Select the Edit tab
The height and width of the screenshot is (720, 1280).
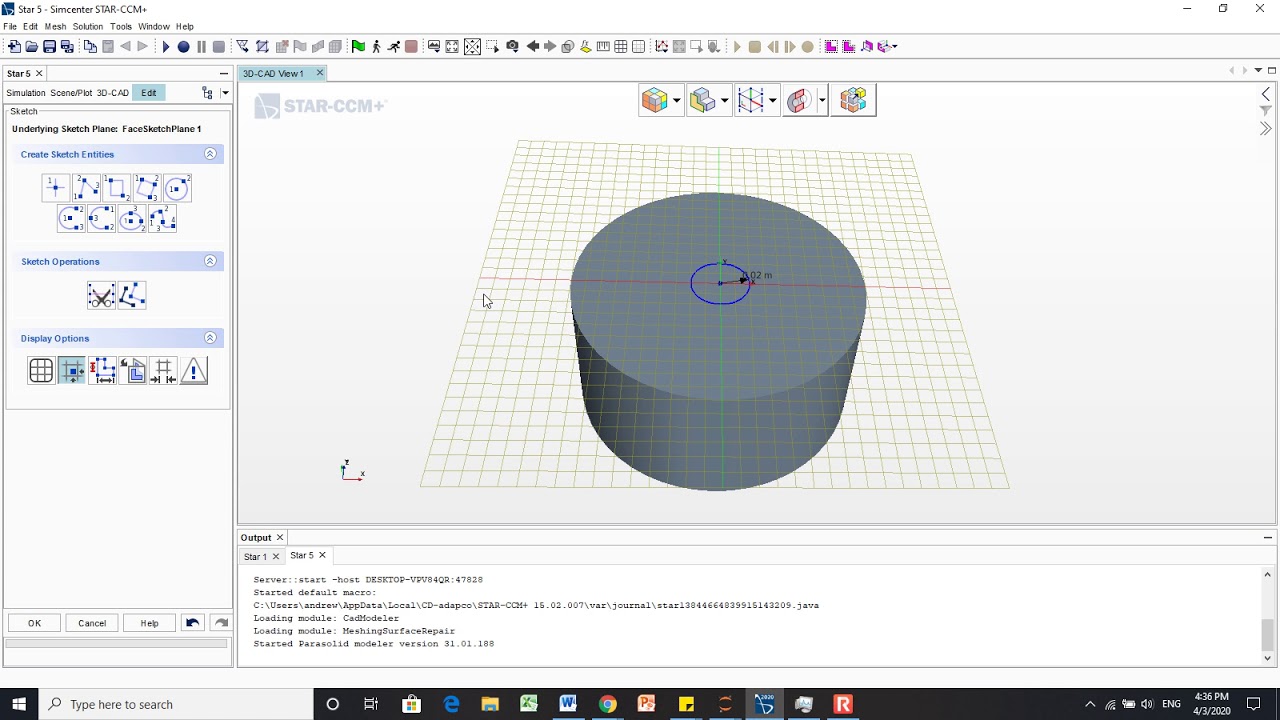[x=149, y=93]
